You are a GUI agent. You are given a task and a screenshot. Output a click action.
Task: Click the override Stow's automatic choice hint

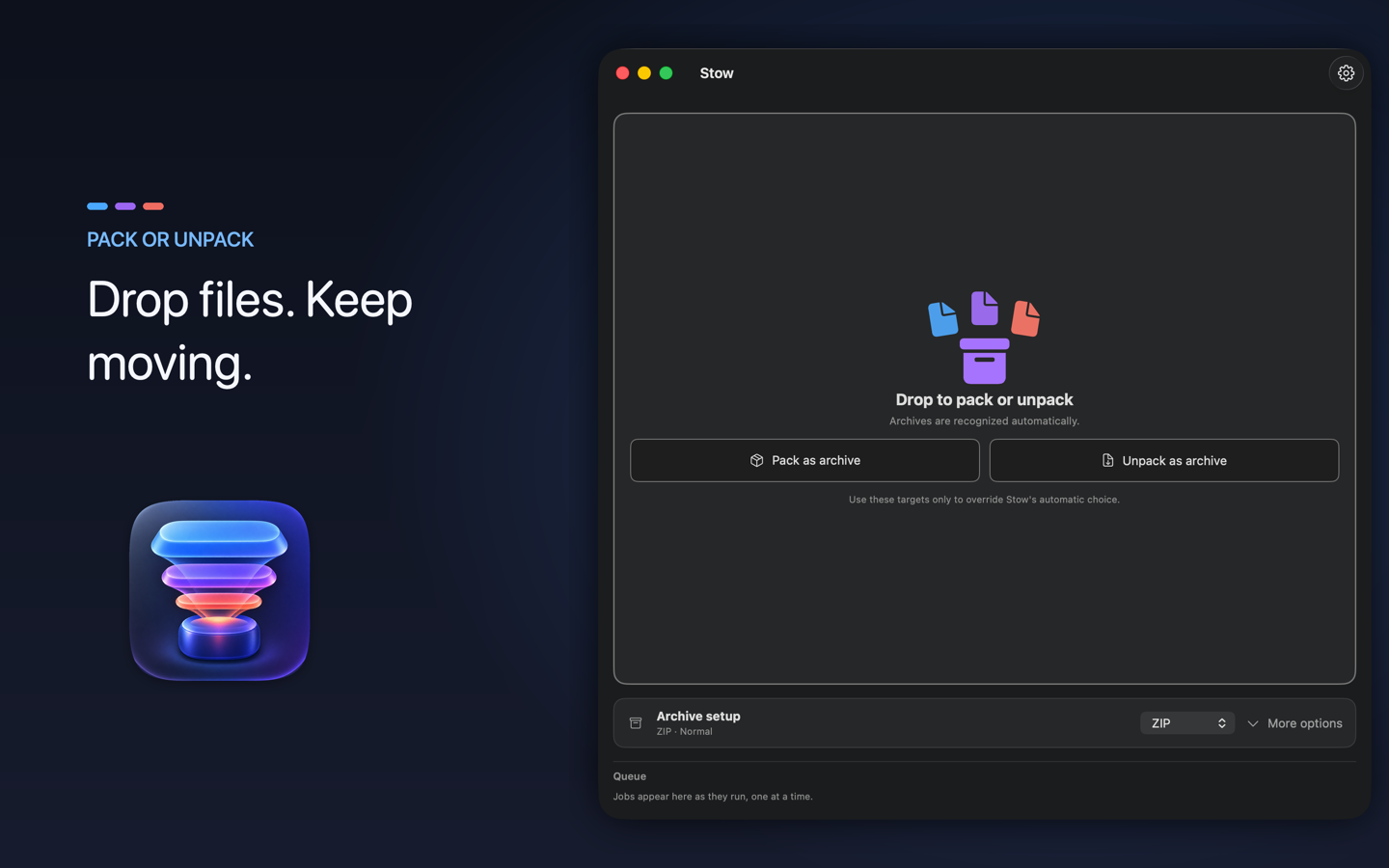coord(984,500)
